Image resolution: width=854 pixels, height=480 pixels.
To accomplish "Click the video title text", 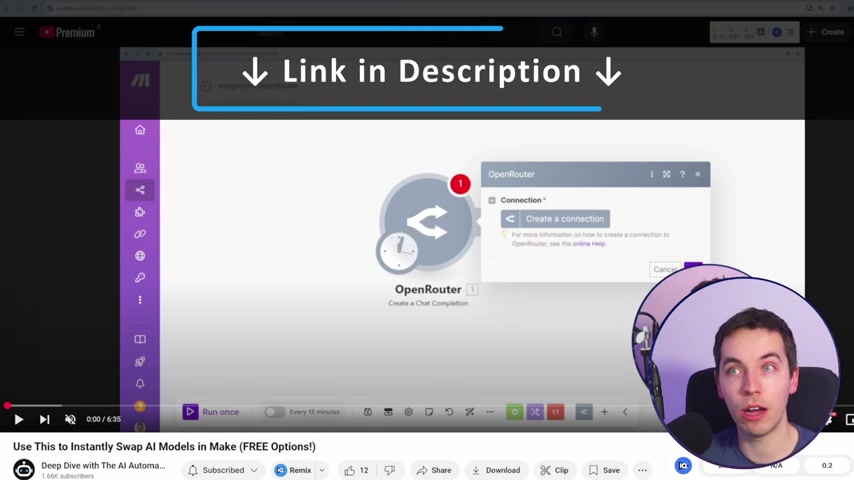I will point(164,446).
